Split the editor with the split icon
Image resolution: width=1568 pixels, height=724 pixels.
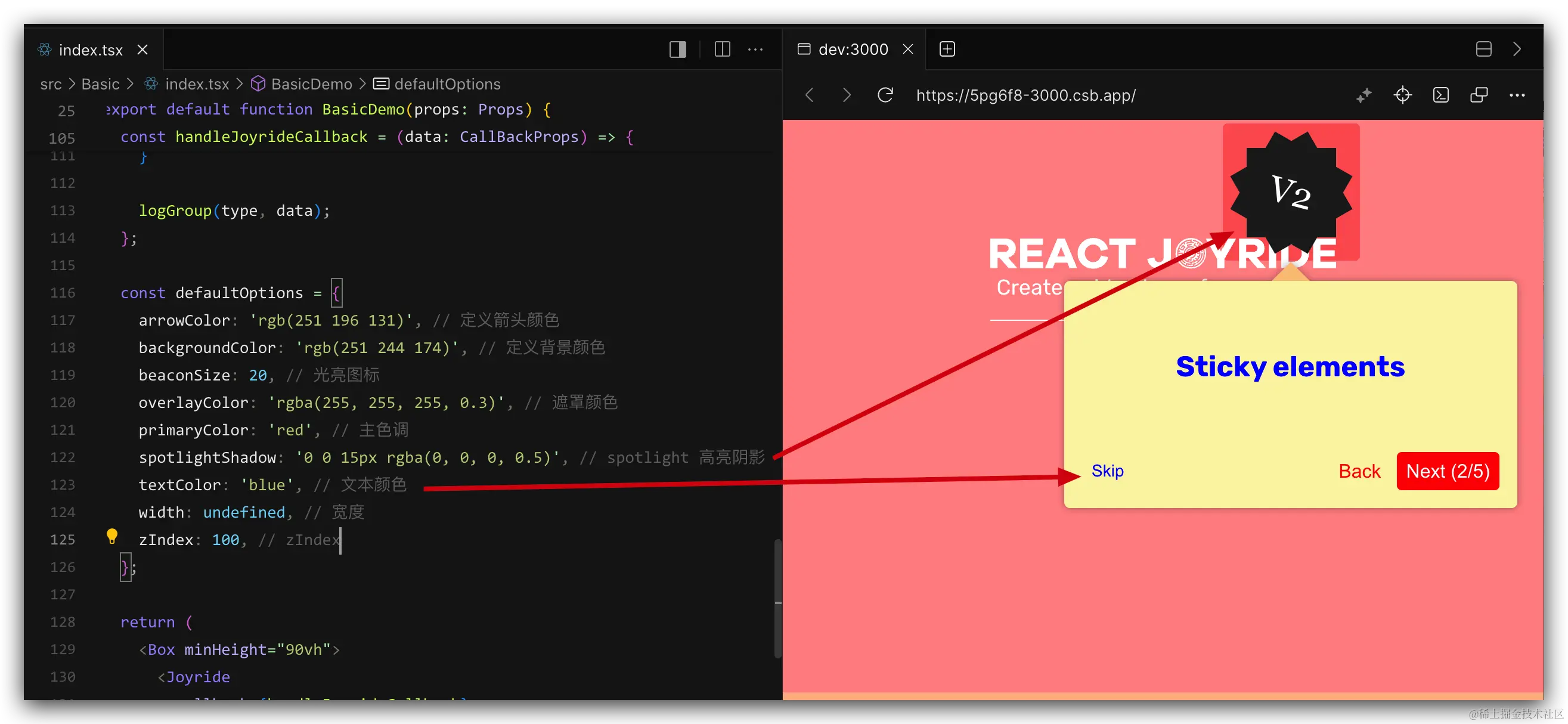(x=723, y=49)
